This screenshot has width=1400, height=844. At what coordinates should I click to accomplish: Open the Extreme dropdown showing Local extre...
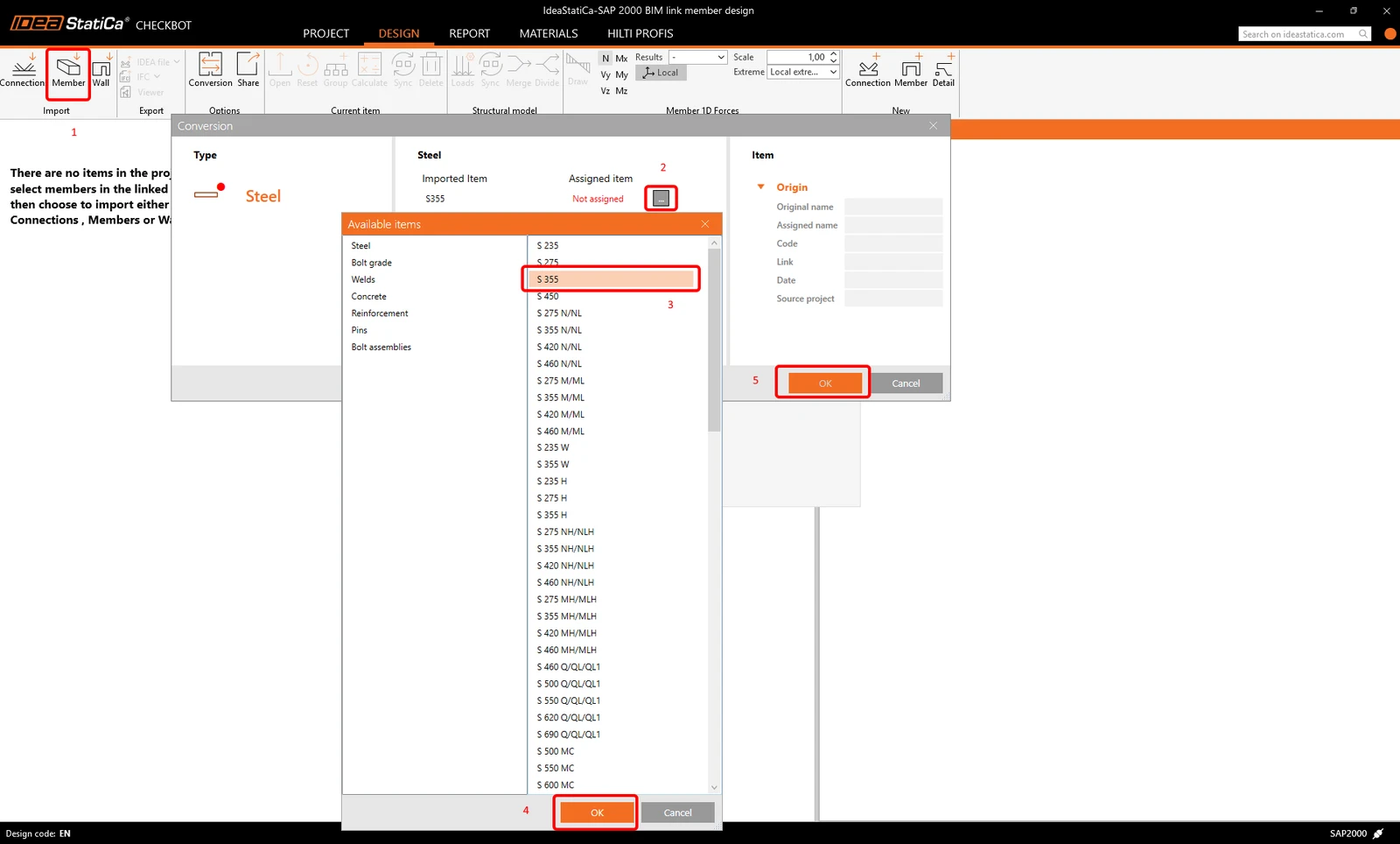(803, 73)
